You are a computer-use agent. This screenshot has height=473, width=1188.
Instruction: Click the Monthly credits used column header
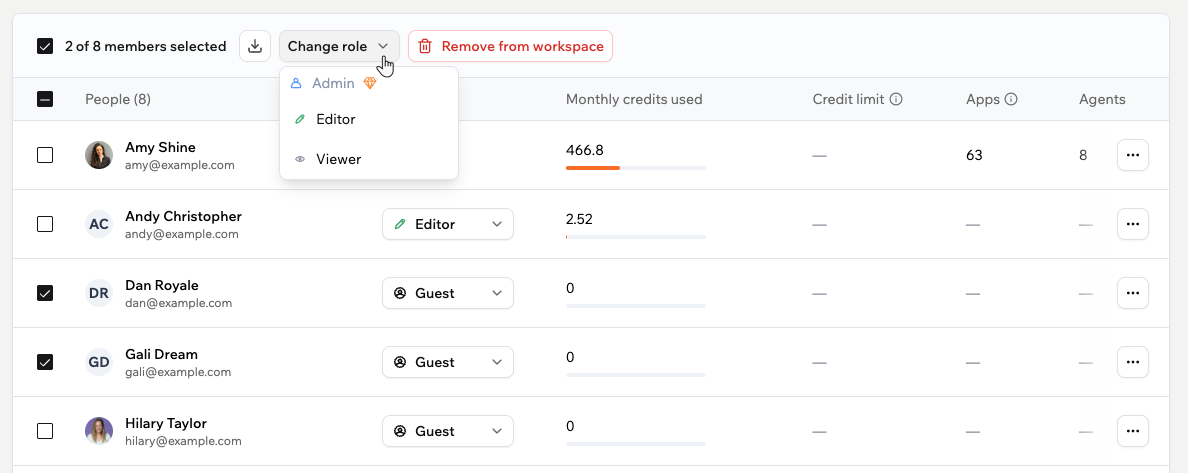pos(634,99)
